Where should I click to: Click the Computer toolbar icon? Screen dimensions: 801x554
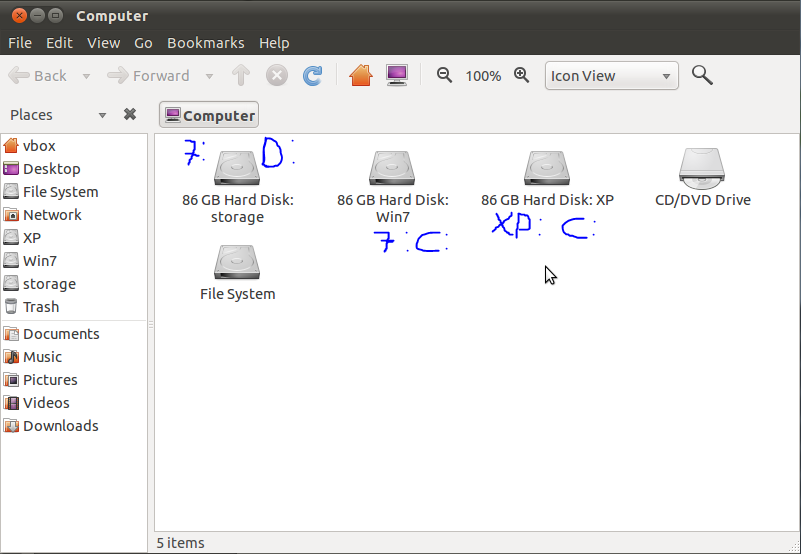point(397,76)
